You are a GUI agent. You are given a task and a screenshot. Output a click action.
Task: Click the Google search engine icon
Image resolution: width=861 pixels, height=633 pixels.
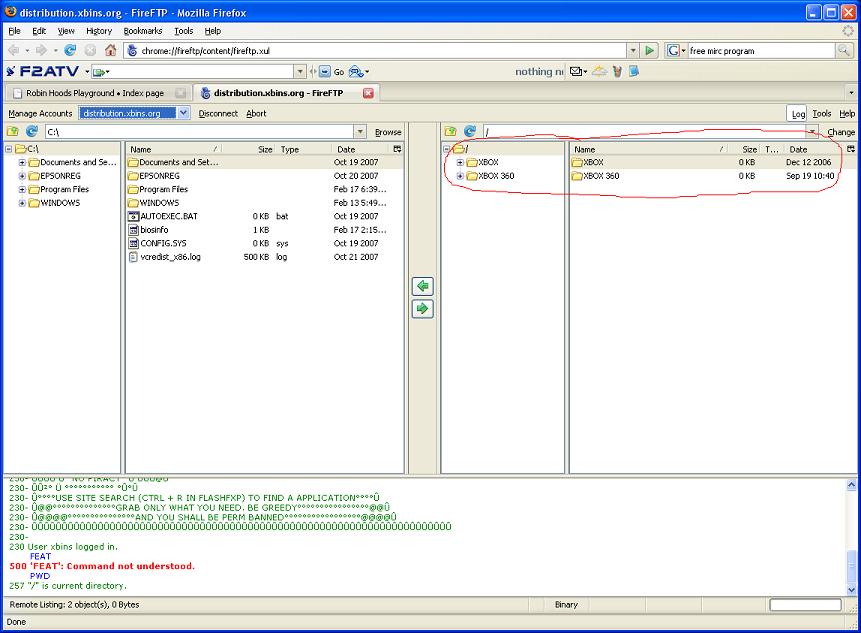click(x=673, y=51)
